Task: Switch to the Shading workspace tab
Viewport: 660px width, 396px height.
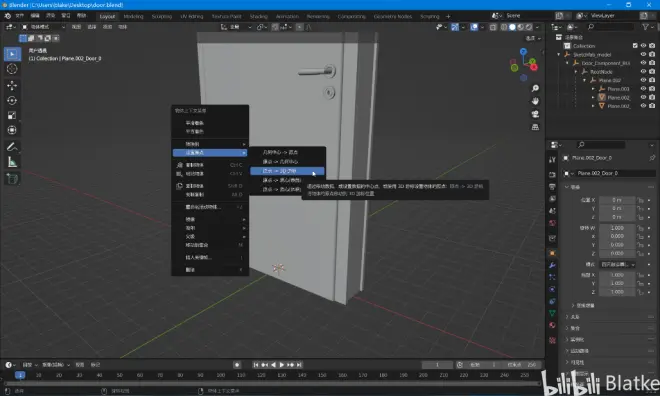Action: (x=258, y=16)
